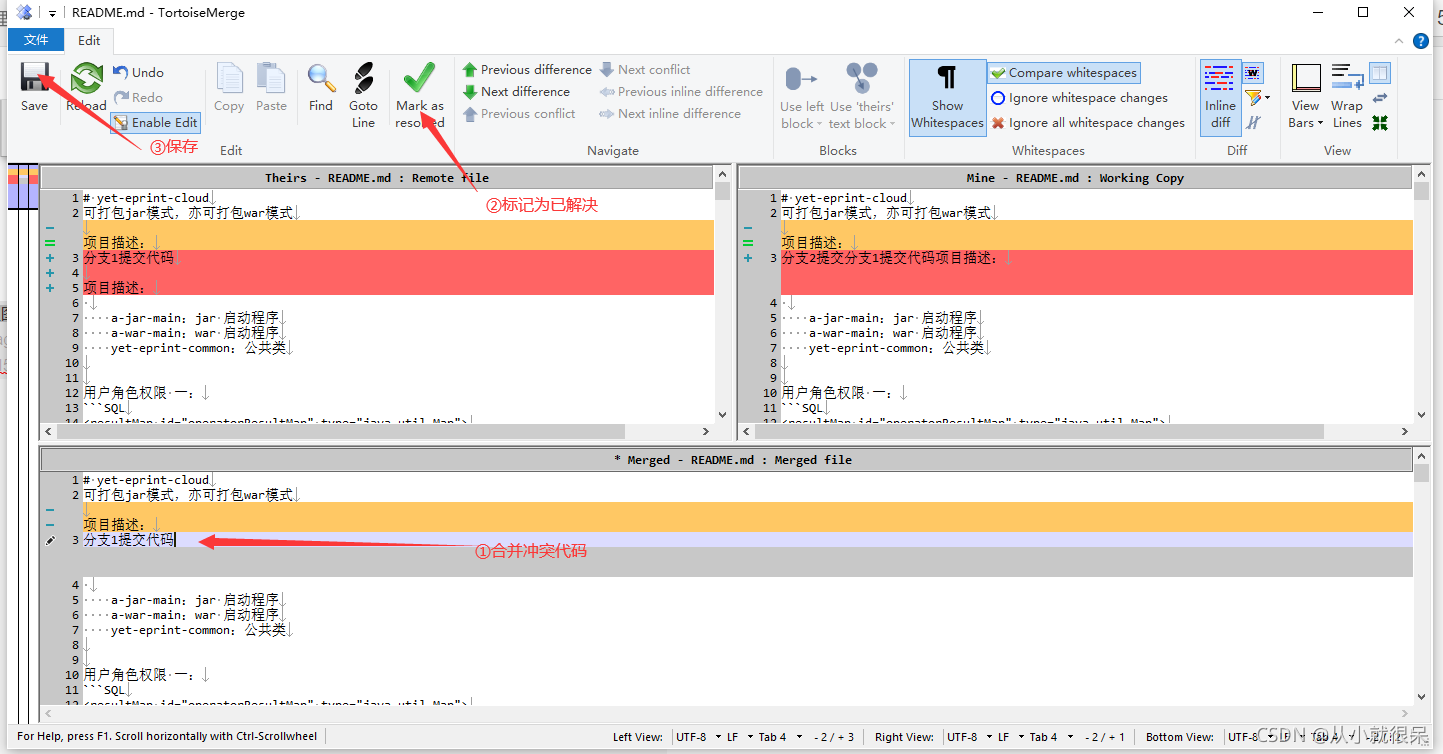The width and height of the screenshot is (1443, 754).
Task: Click the Redo button
Action: click(138, 97)
